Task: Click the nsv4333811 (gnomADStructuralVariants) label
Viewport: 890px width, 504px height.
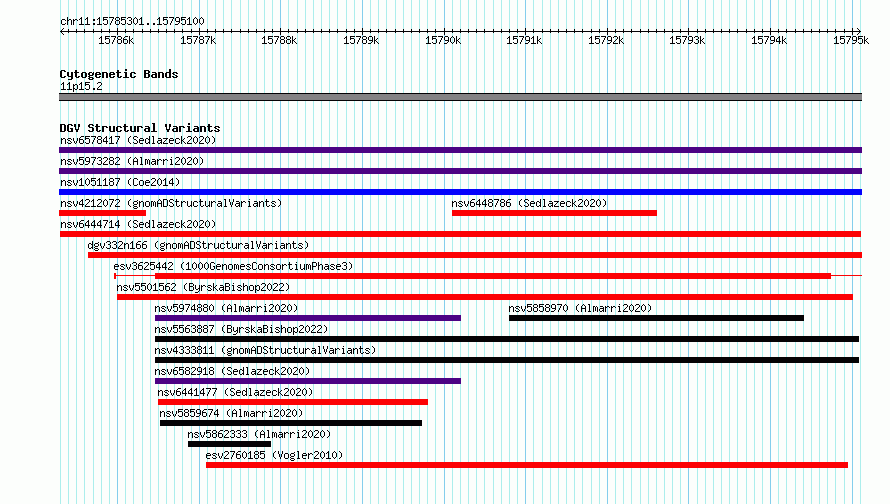Action: (x=265, y=350)
